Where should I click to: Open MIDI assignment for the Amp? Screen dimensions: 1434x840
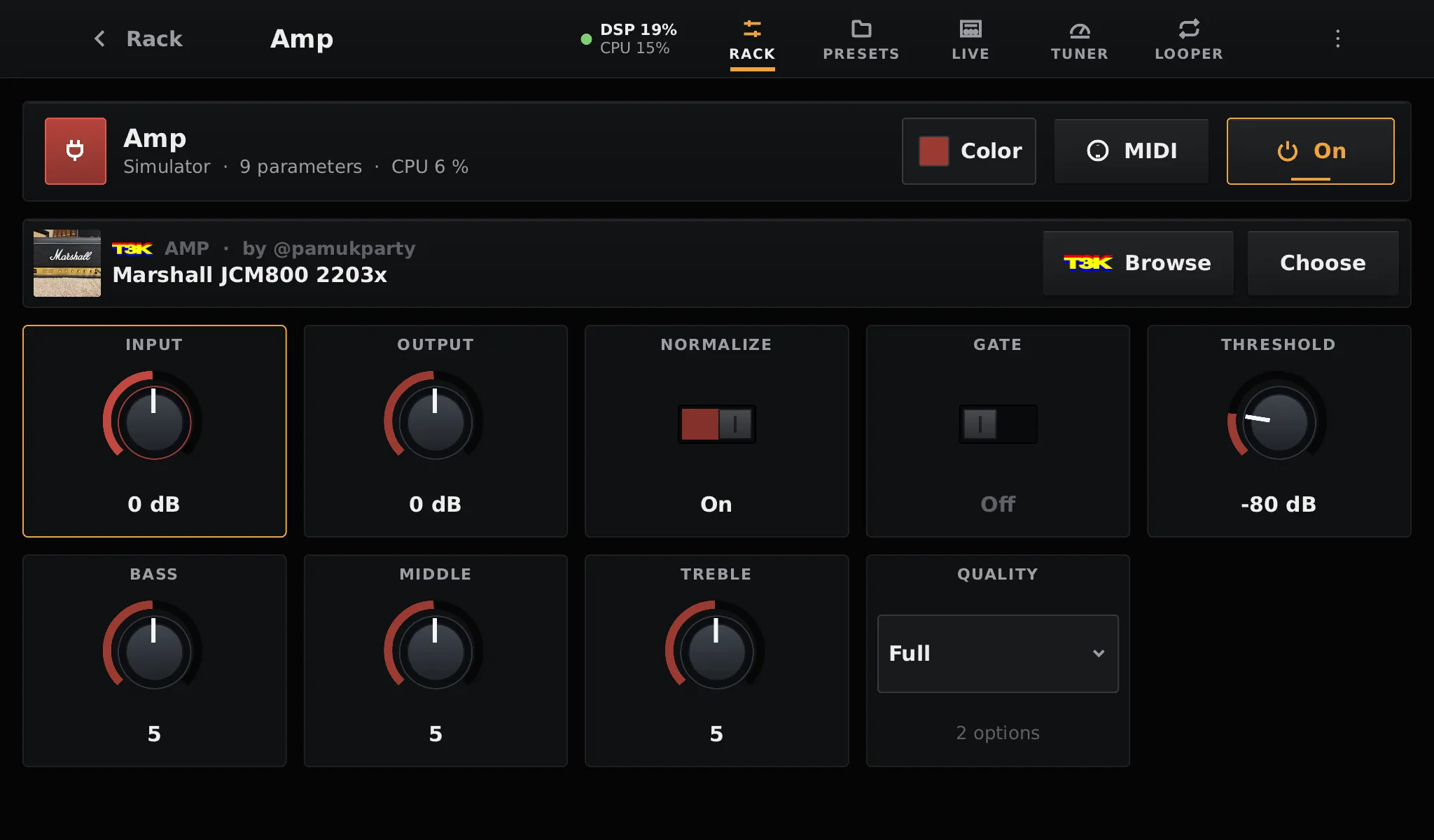pyautogui.click(x=1132, y=151)
